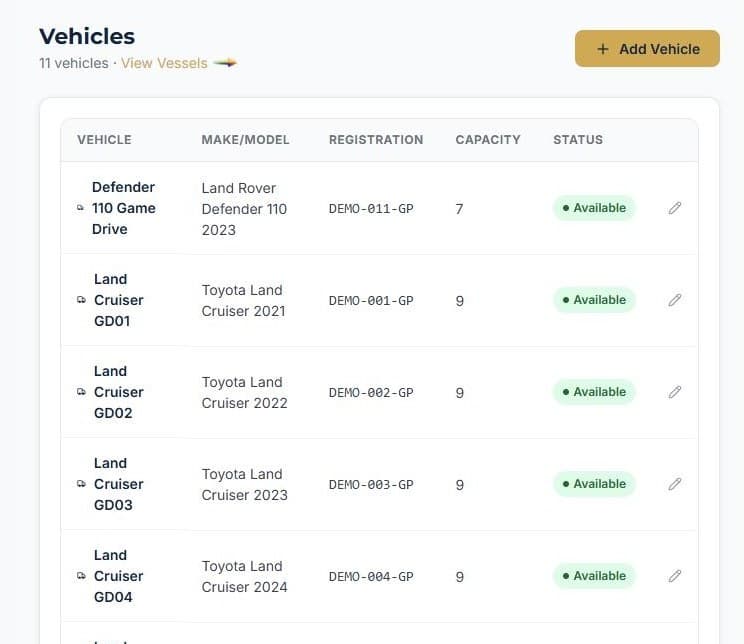The height and width of the screenshot is (644, 744).
Task: Click the arrow icon next to View Vessels
Action: point(225,63)
